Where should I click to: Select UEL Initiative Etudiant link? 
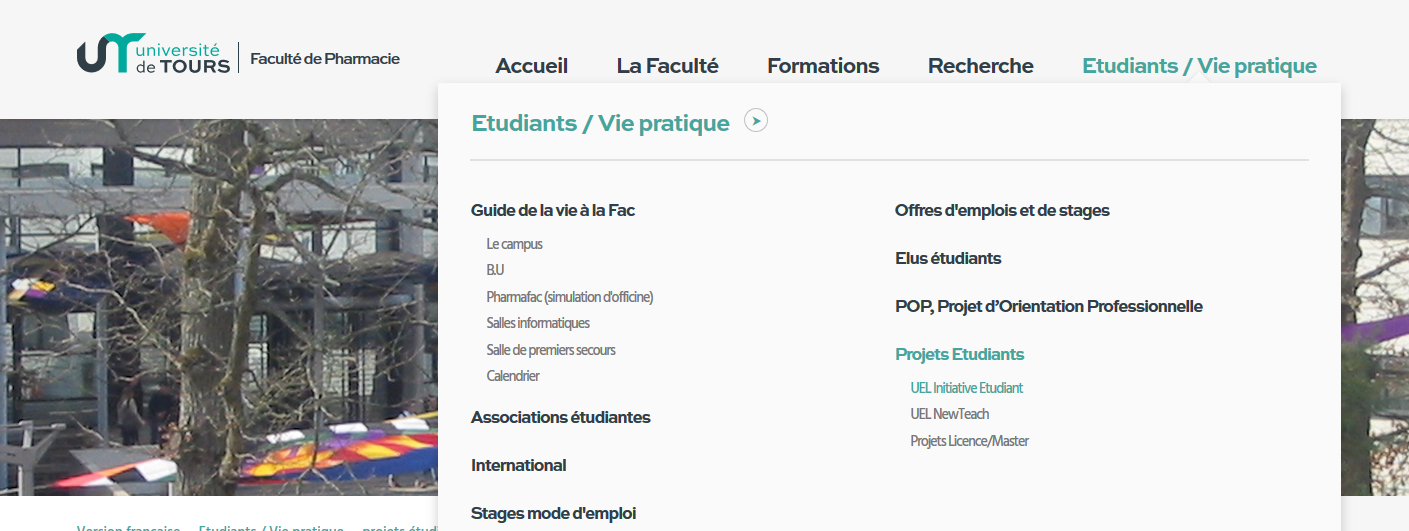pyautogui.click(x=967, y=388)
